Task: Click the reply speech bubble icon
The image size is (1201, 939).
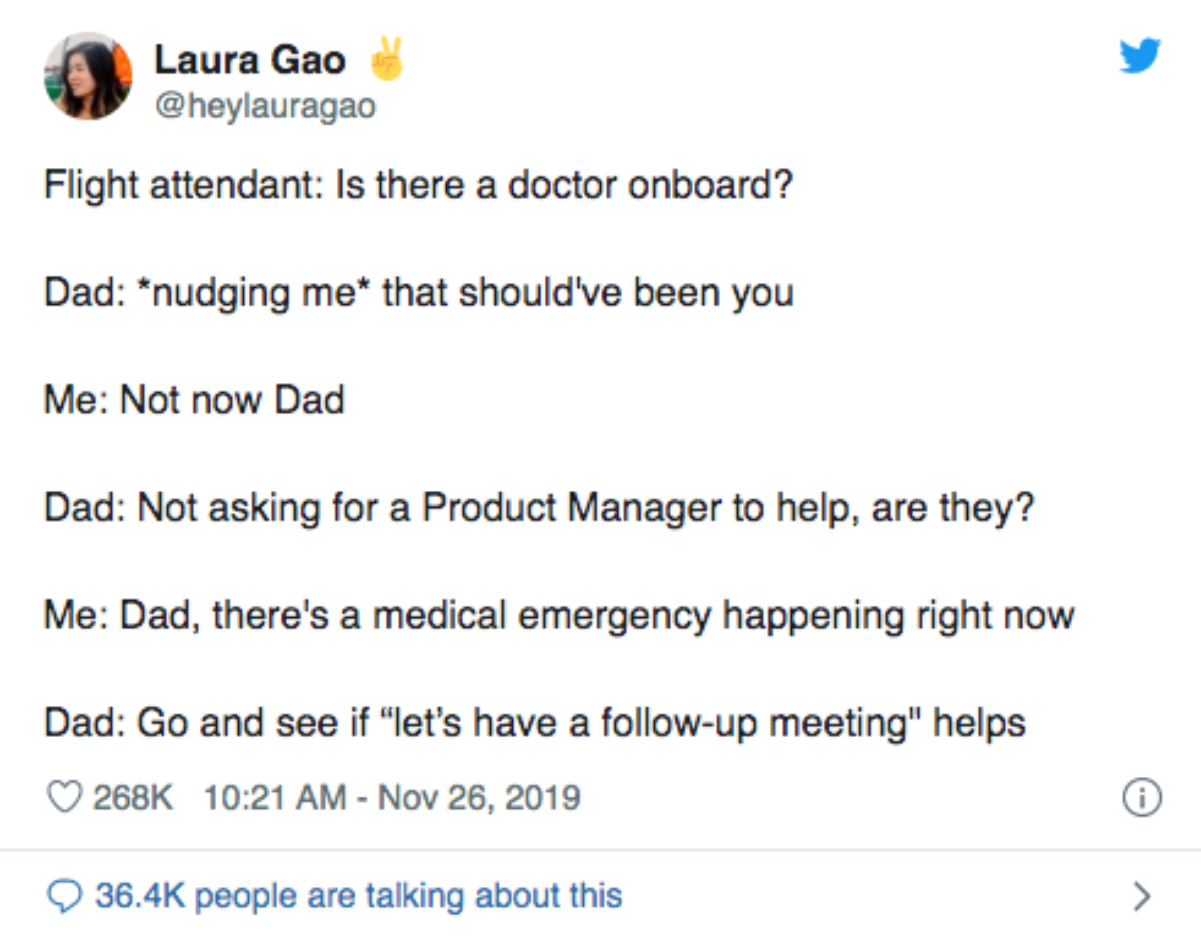Action: 64,894
